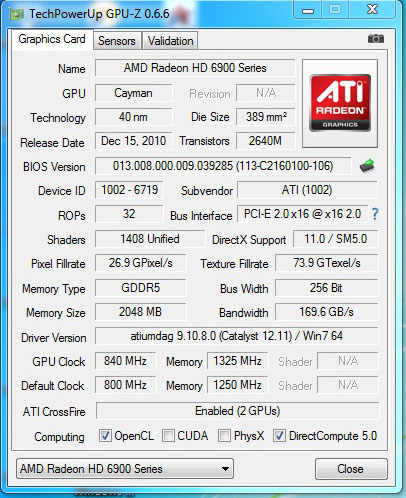
Task: Click the Pixel Fillrate field 26.9 GPixel/s
Action: [x=141, y=263]
